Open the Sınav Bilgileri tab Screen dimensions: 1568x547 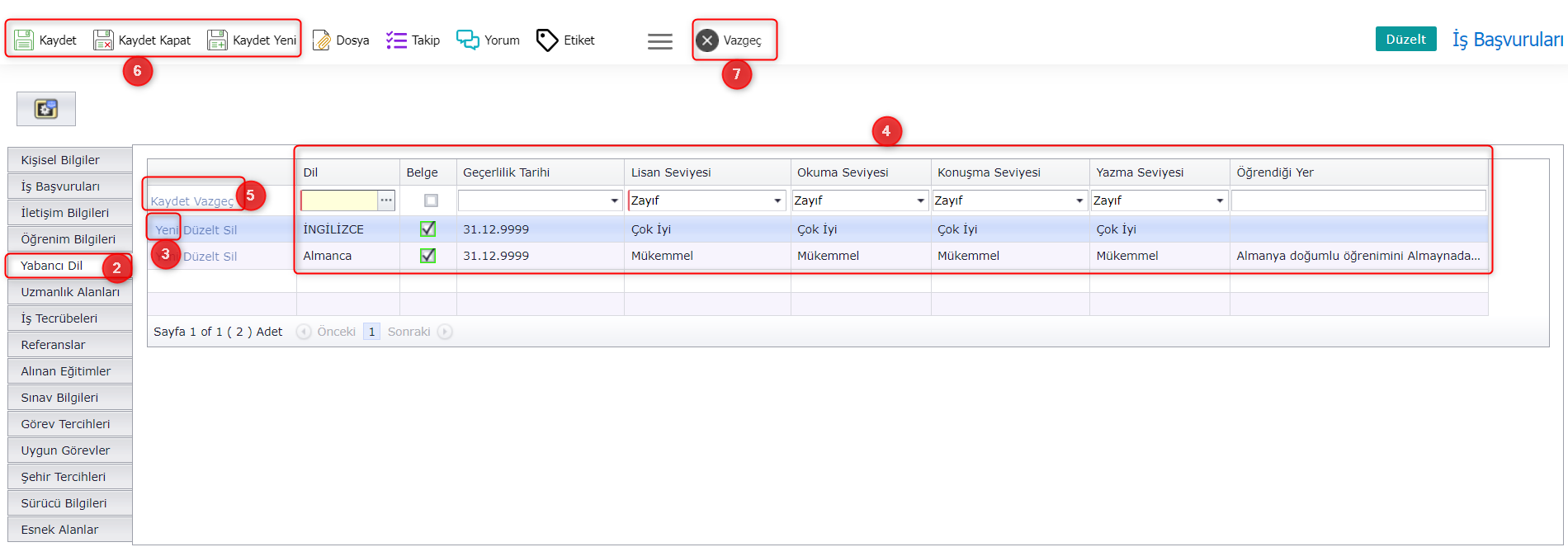(70, 398)
